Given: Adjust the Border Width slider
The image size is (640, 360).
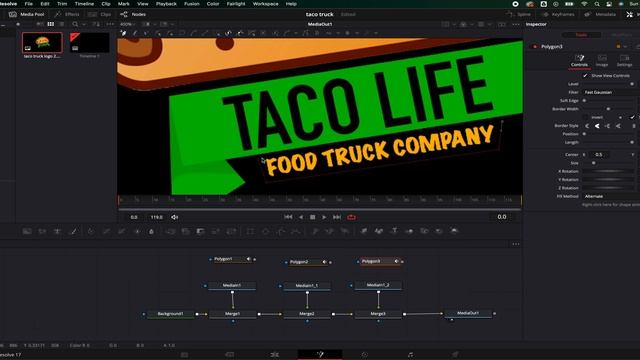Looking at the screenshot, I should coord(608,109).
